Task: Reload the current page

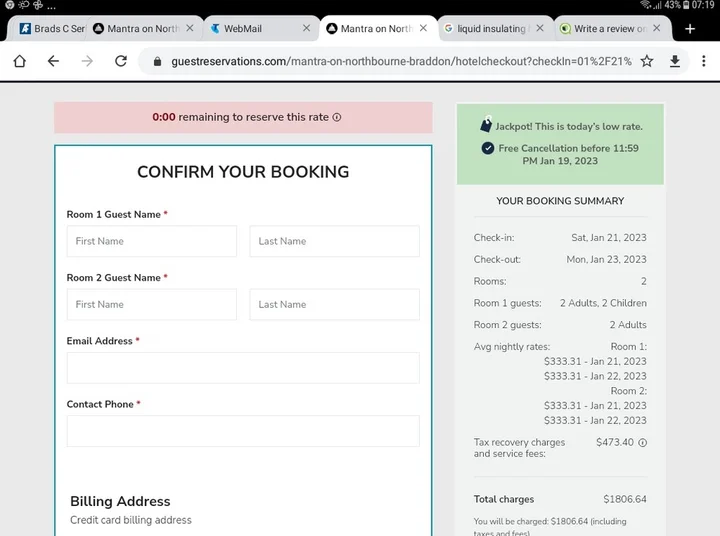Action: (x=121, y=61)
